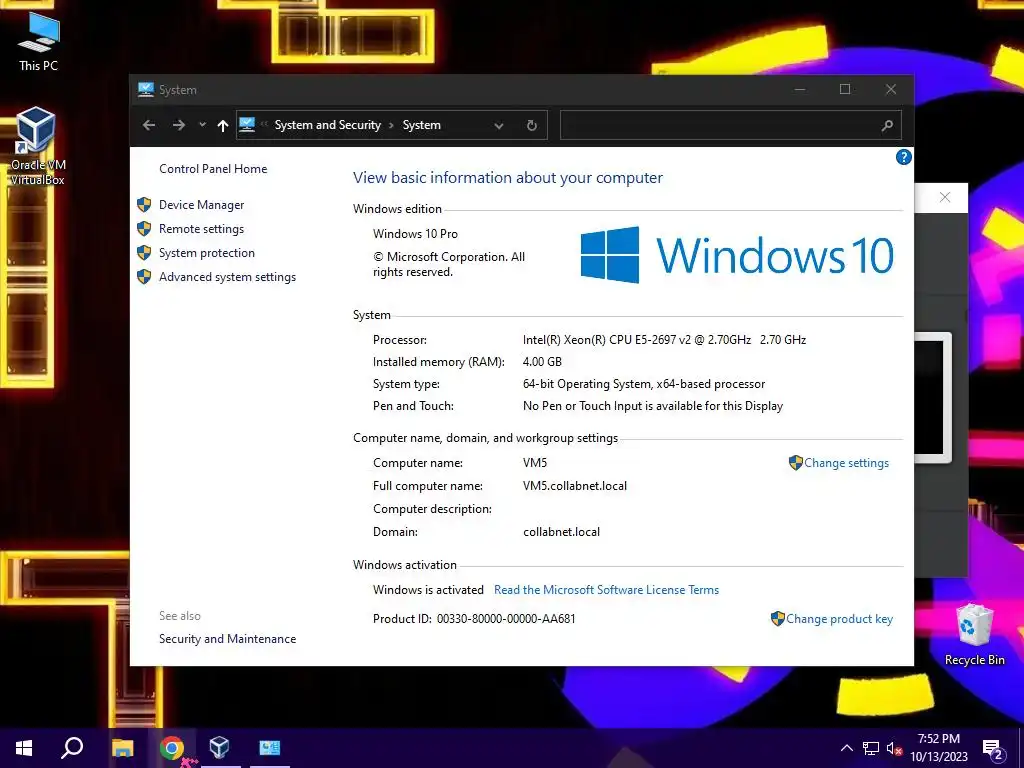Screen dimensions: 1024x768
Task: Click the Windows 10 logo
Action: (737, 255)
